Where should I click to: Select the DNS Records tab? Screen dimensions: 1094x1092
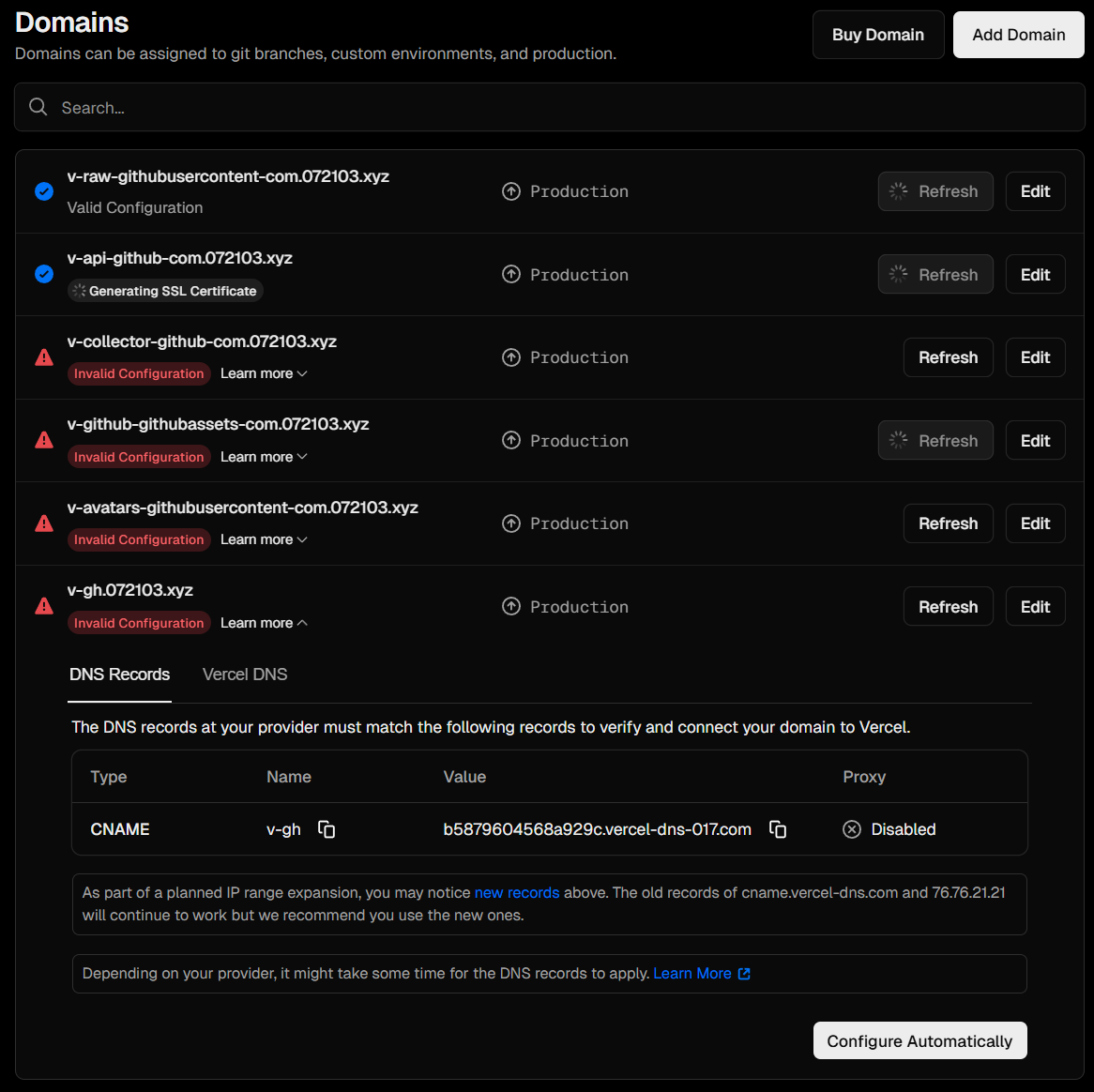[120, 675]
